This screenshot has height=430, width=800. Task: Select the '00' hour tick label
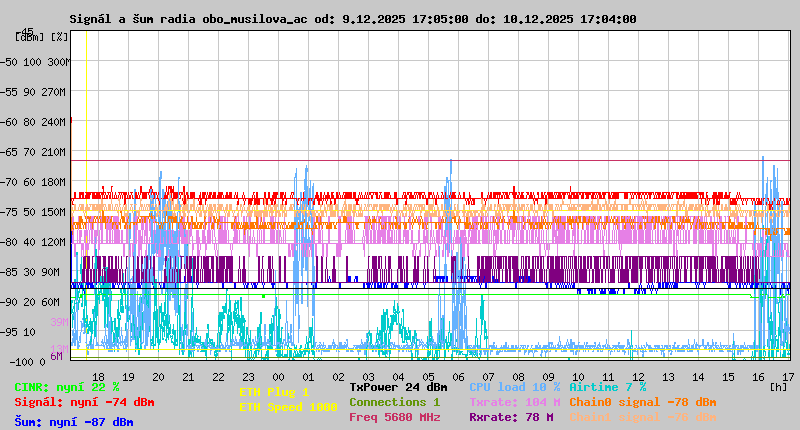(278, 377)
